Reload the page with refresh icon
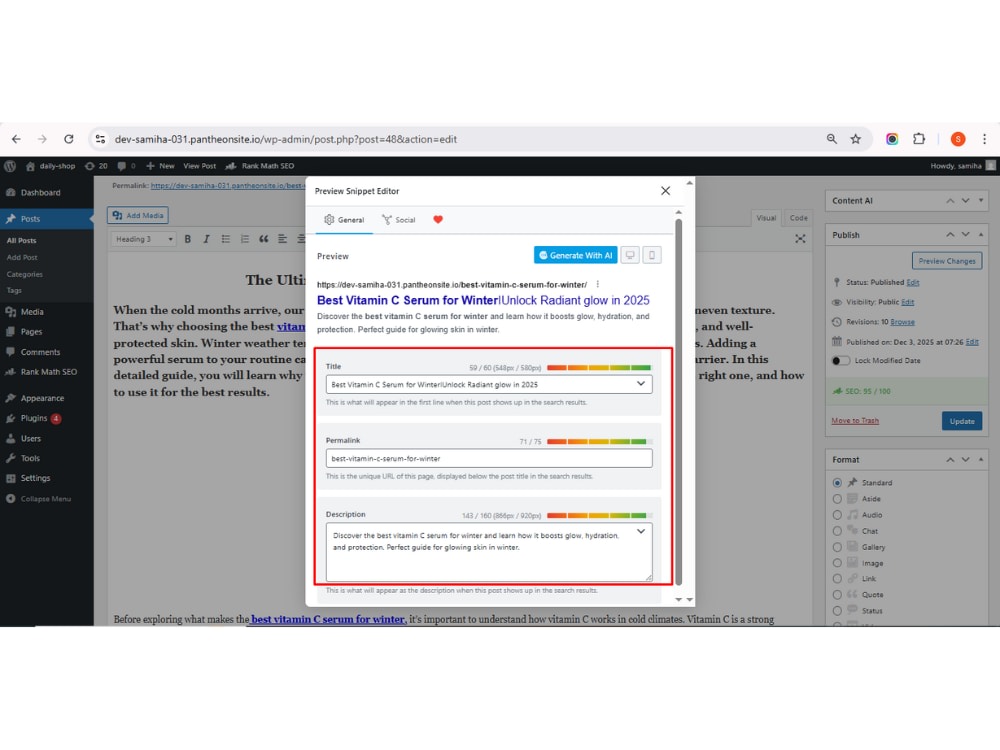This screenshot has width=1000, height=750. [x=69, y=139]
